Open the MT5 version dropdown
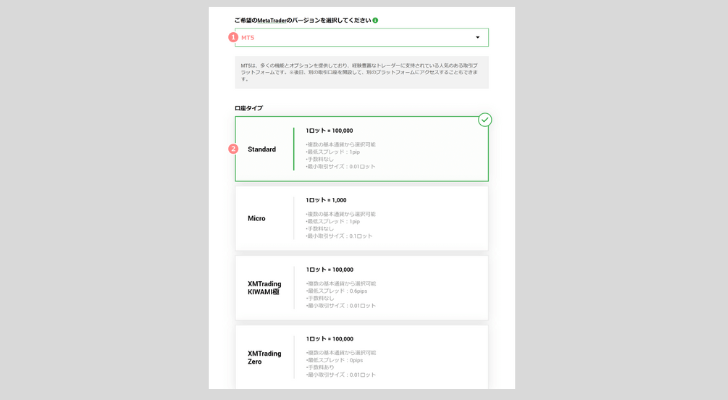728x400 pixels. [x=361, y=38]
